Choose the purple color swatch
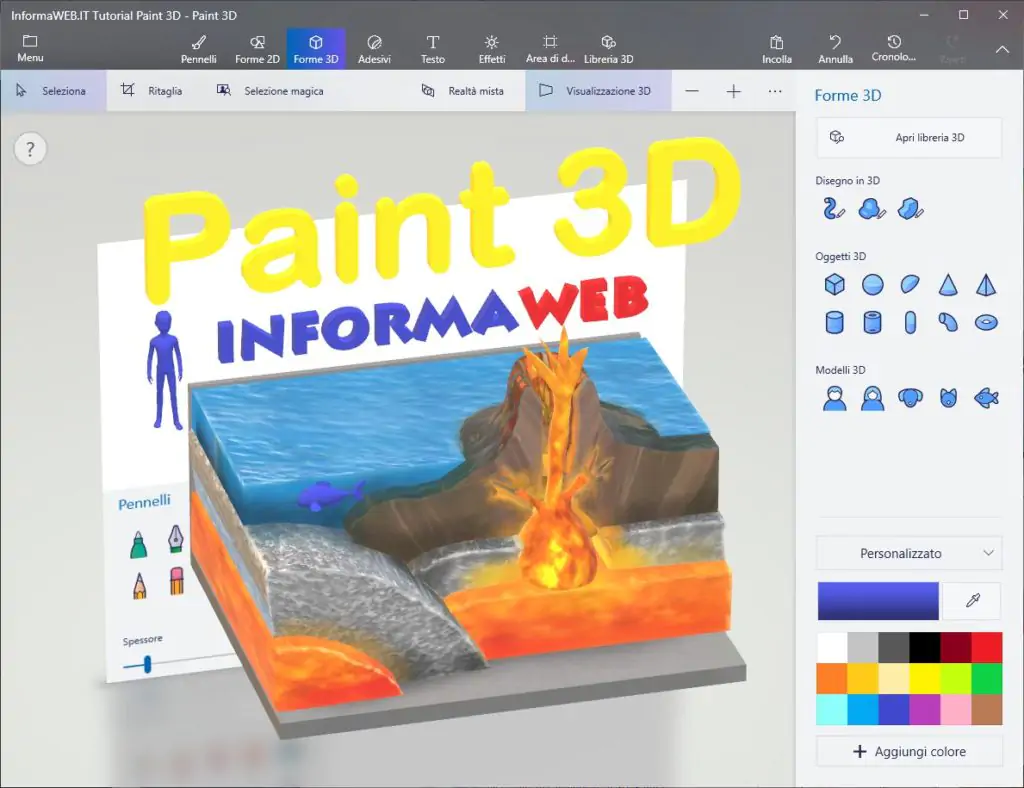1024x788 pixels. pos(925,709)
